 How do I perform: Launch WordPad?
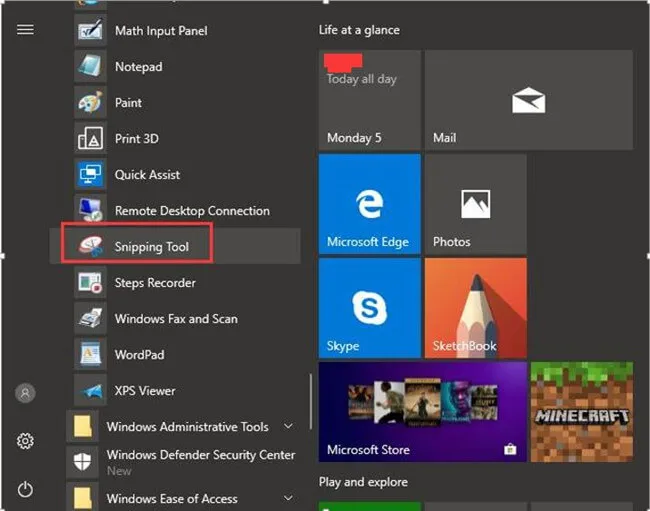coord(139,355)
